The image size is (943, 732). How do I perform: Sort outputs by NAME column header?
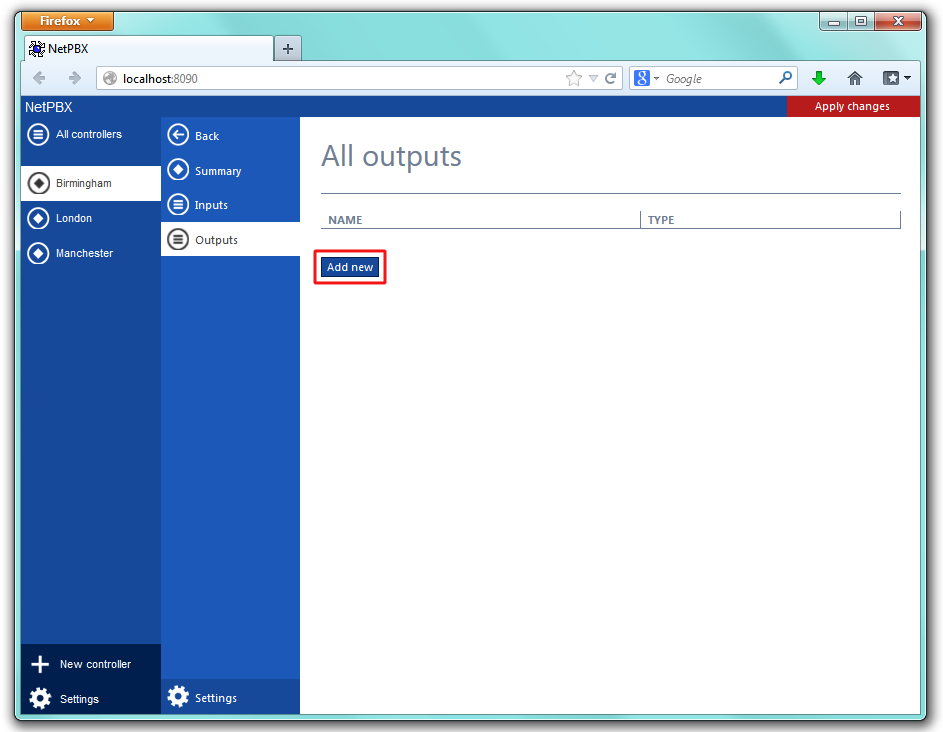point(345,220)
